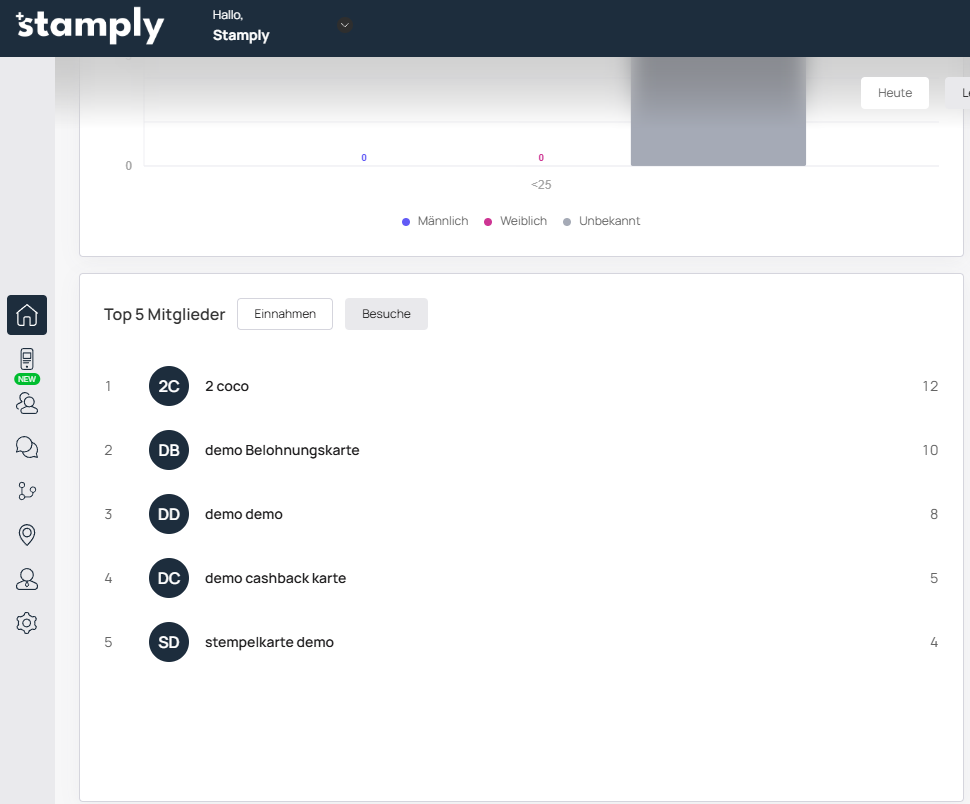Switch to the Besuche tab
Screen dimensions: 970x804
[x=386, y=314]
